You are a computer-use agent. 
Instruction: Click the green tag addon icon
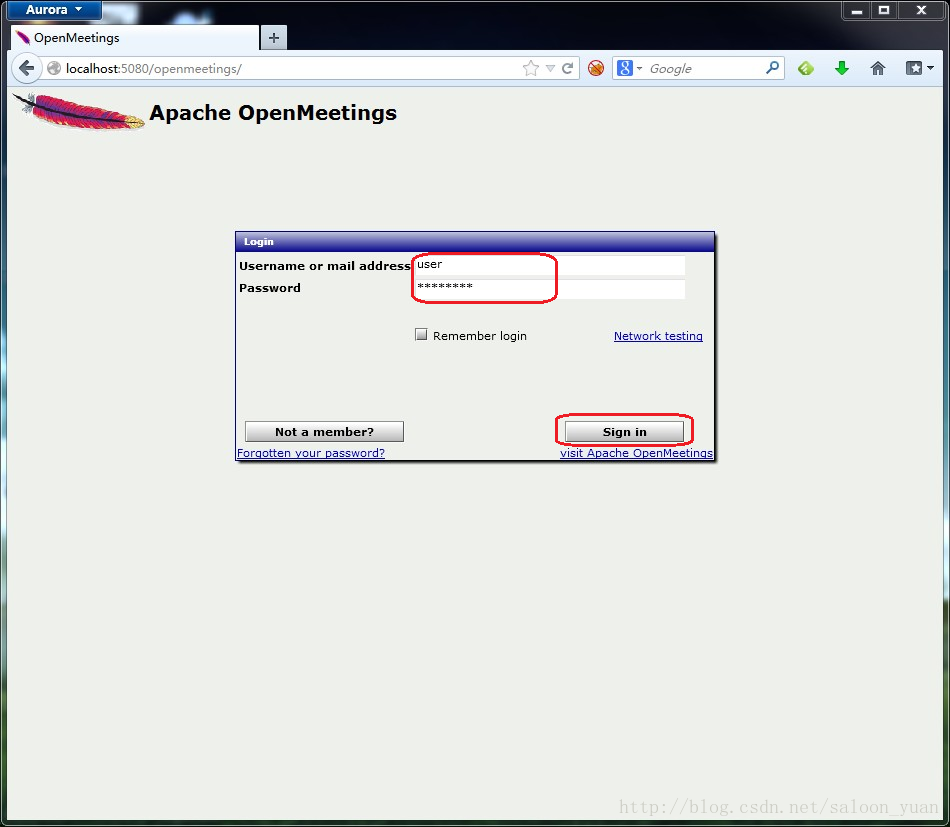tap(806, 68)
